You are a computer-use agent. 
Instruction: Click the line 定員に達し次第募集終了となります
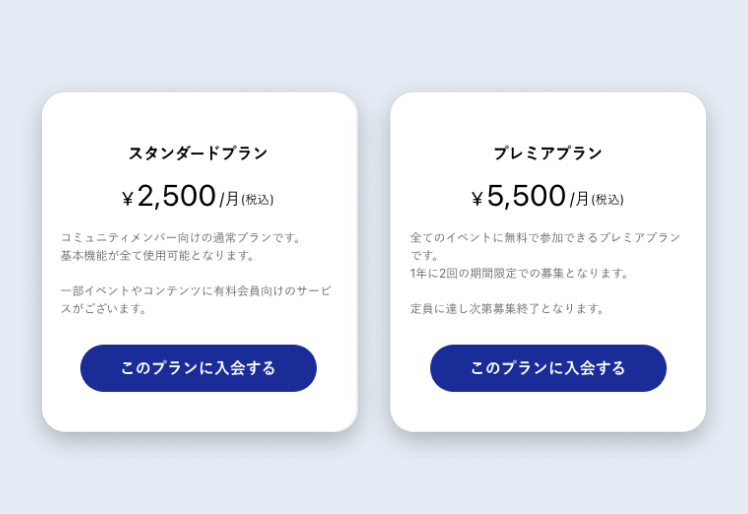click(x=508, y=308)
